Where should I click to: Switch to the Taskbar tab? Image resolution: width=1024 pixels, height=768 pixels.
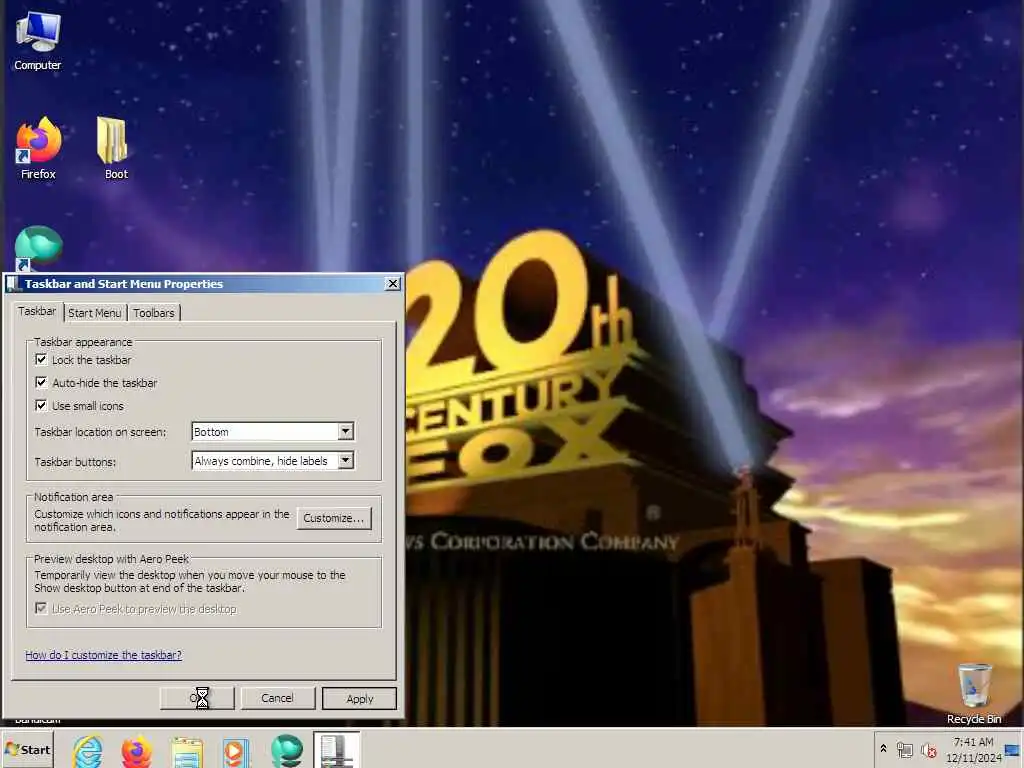[37, 312]
